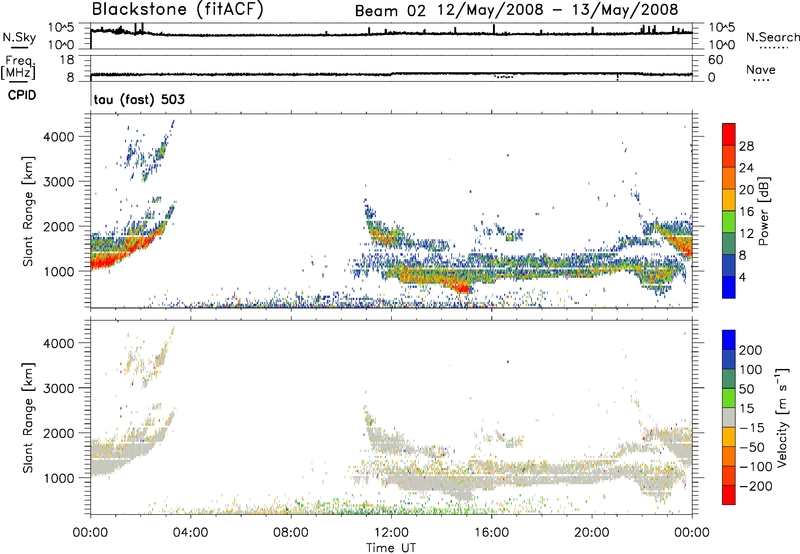Click the '04:00' time axis label
The height and width of the screenshot is (554, 800).
tap(190, 533)
